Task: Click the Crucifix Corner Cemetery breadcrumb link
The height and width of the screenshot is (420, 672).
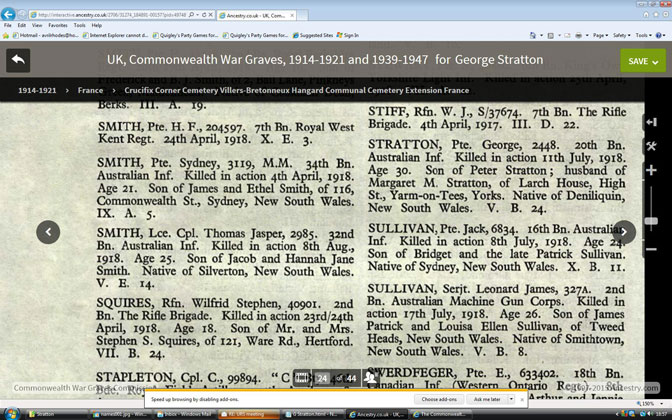Action: [297, 90]
